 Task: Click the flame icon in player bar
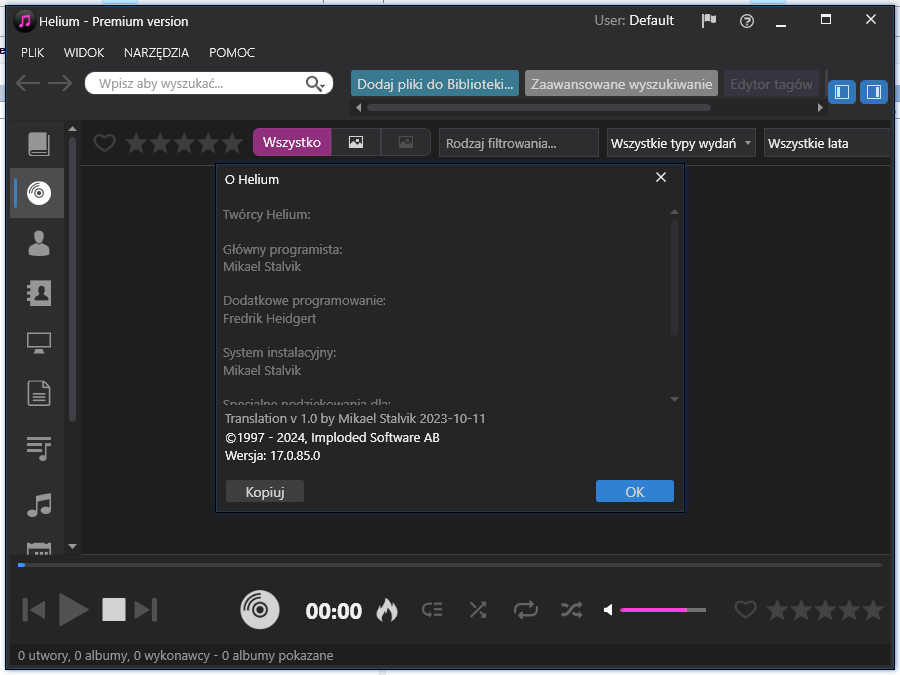tap(387, 610)
